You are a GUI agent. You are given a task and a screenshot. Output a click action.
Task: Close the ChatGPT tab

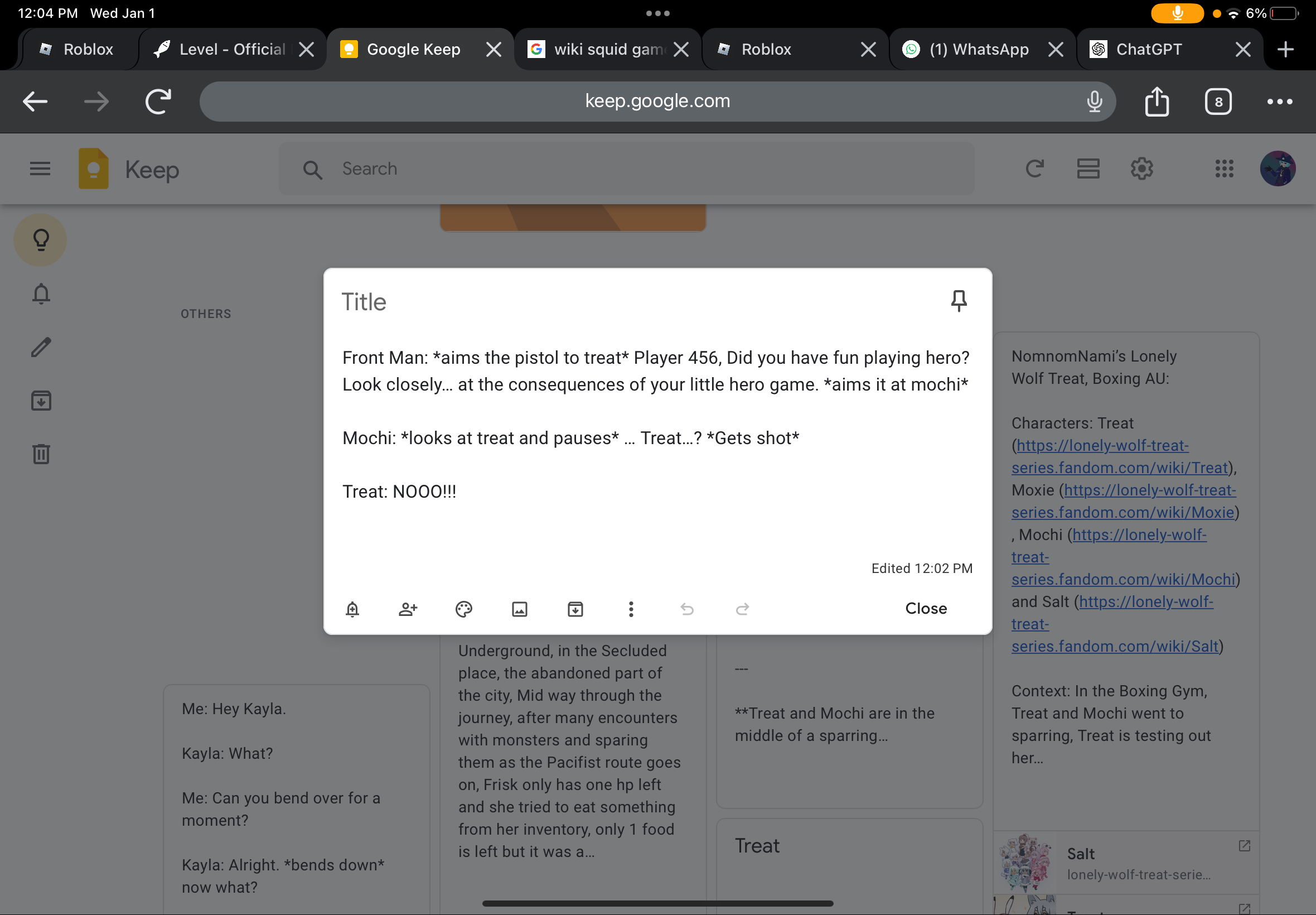[x=1242, y=49]
